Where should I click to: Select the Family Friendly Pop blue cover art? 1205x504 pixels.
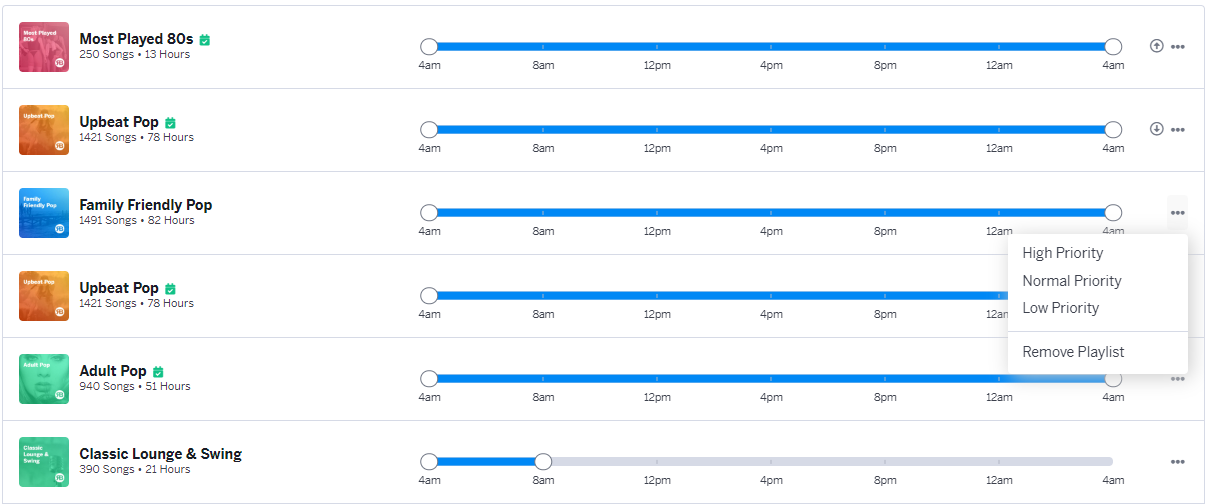click(x=44, y=213)
